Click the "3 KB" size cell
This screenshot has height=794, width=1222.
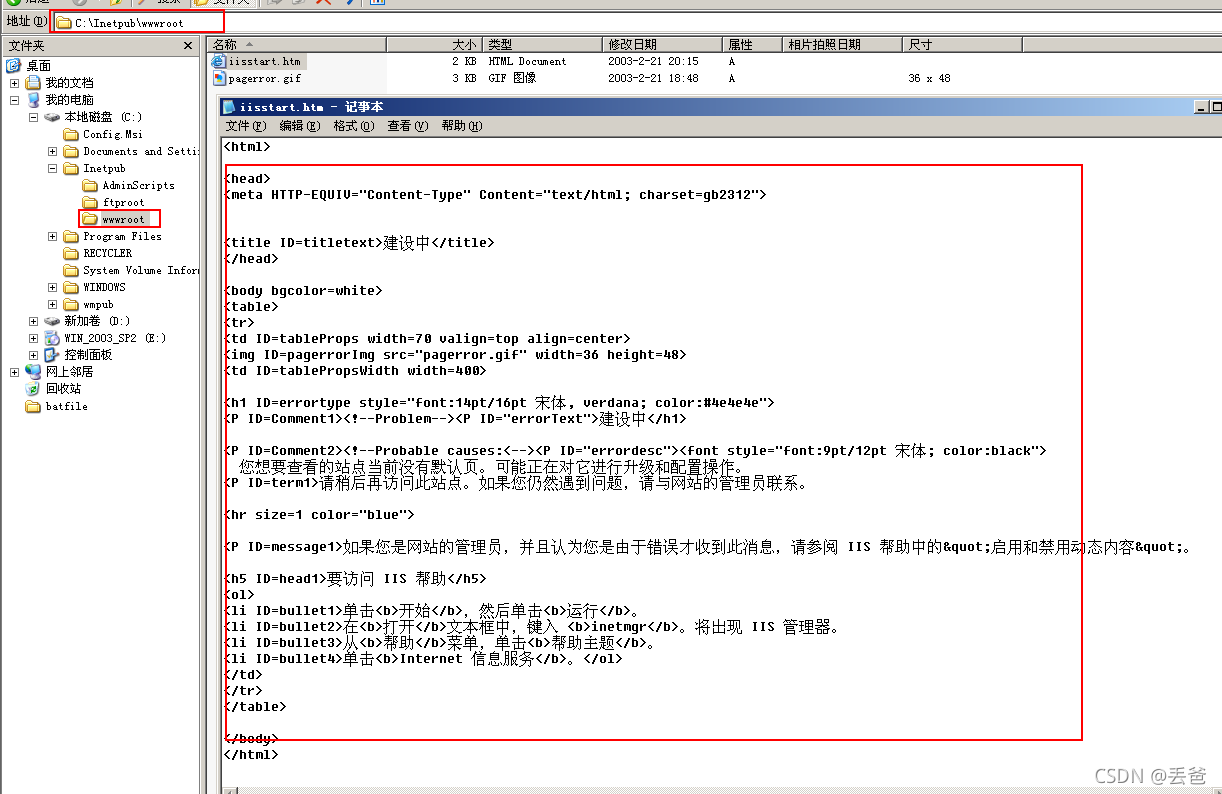(x=464, y=78)
